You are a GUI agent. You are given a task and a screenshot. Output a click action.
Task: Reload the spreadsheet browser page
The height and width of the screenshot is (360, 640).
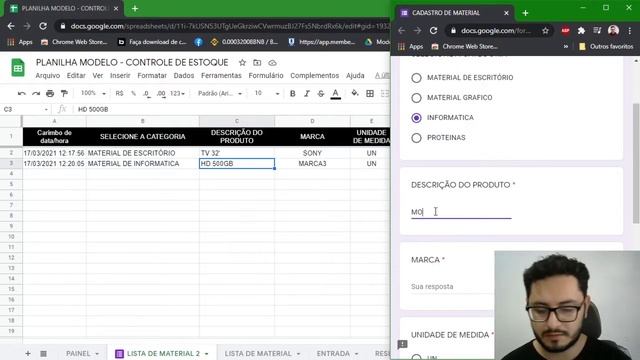[x=42, y=26]
